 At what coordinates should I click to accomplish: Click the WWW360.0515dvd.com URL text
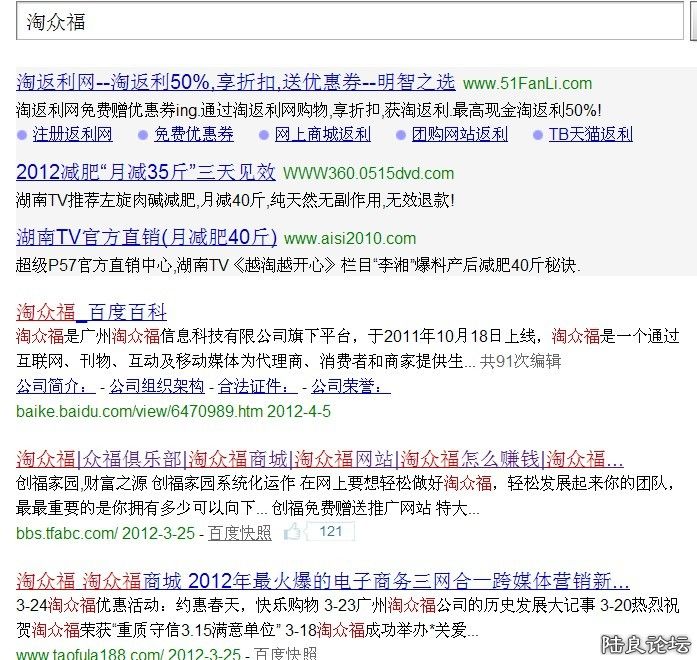pyautogui.click(x=369, y=173)
